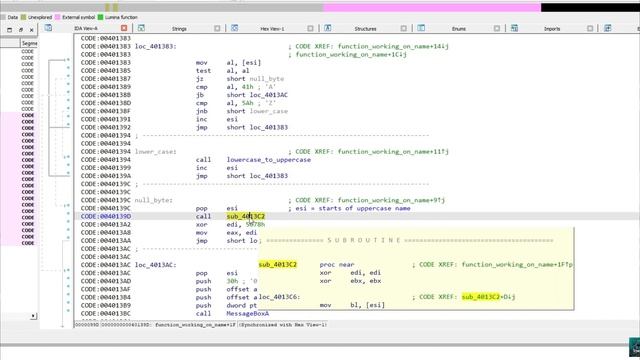Click the tab icon after Imports
The width and height of the screenshot is (640, 360).
click(607, 28)
